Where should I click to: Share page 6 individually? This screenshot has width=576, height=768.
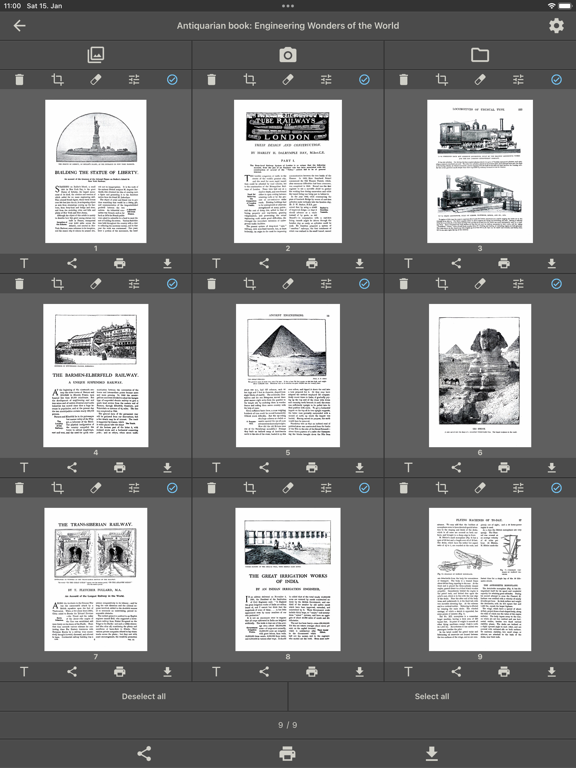pyautogui.click(x=456, y=467)
